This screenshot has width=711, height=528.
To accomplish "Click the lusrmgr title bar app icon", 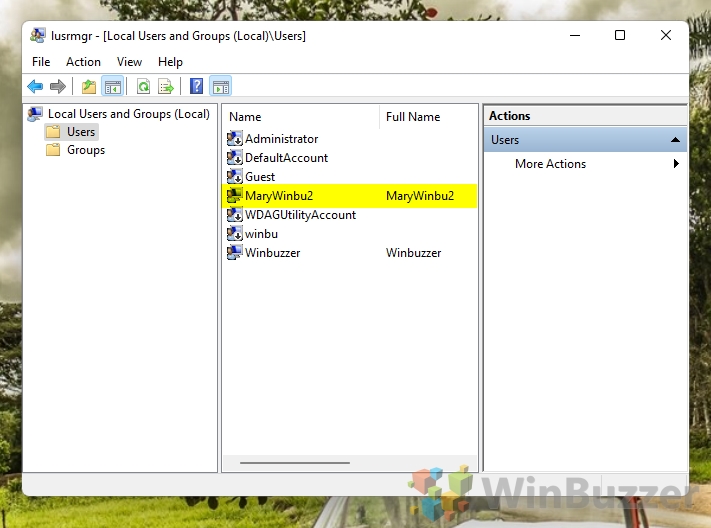I will pyautogui.click(x=38, y=35).
